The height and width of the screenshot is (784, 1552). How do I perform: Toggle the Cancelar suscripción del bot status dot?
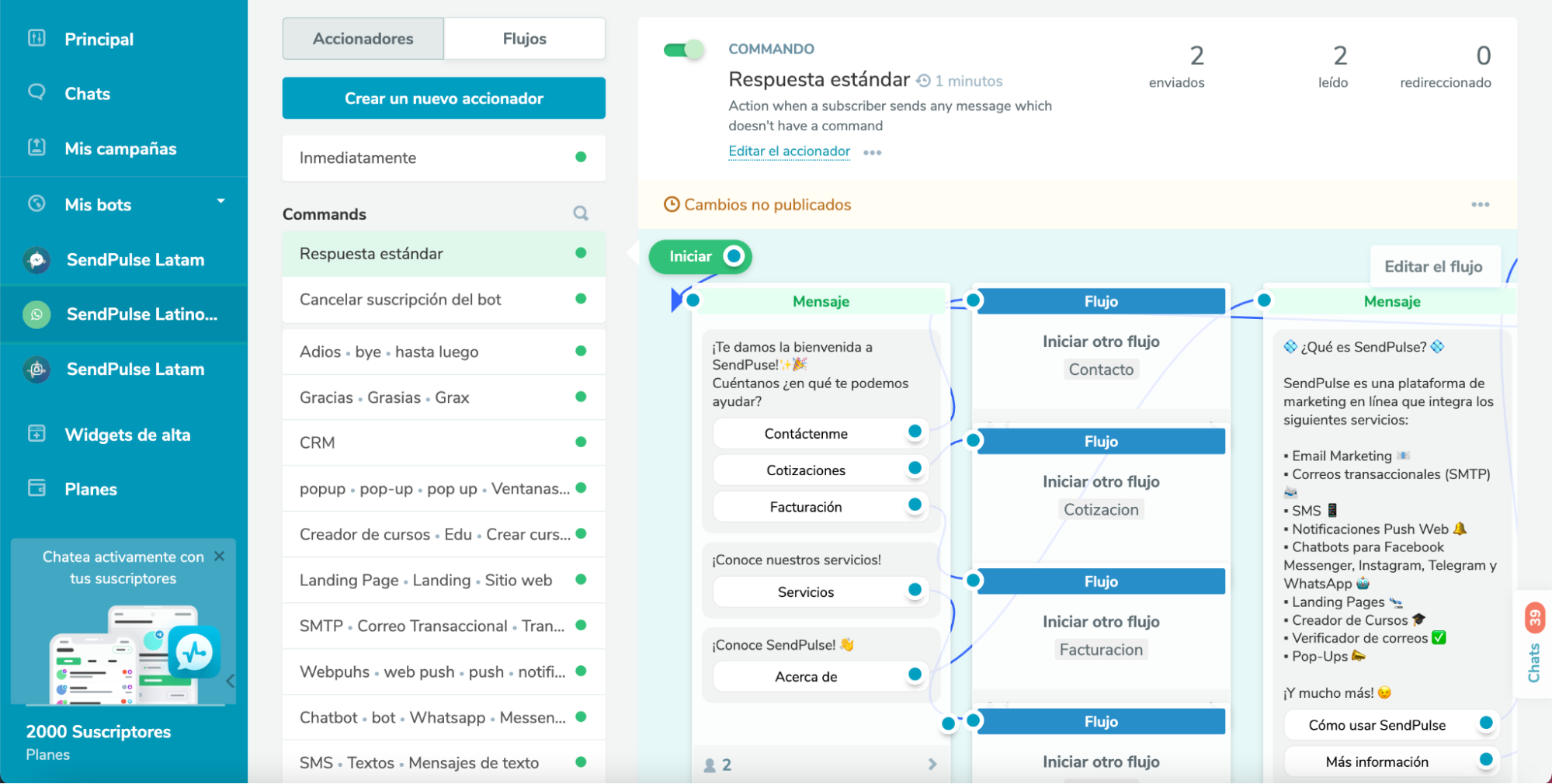pos(581,299)
